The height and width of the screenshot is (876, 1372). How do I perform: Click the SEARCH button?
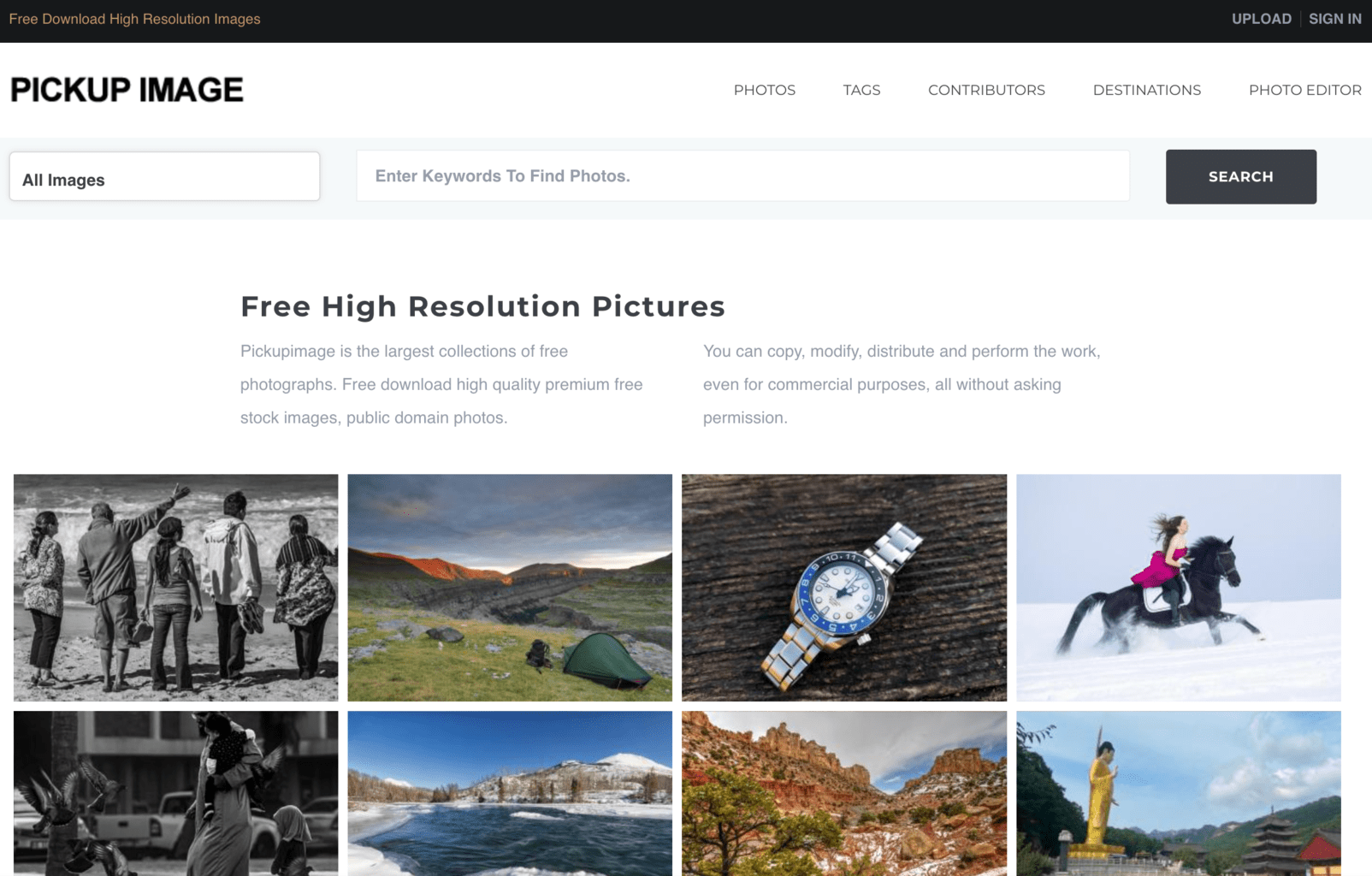[1240, 176]
